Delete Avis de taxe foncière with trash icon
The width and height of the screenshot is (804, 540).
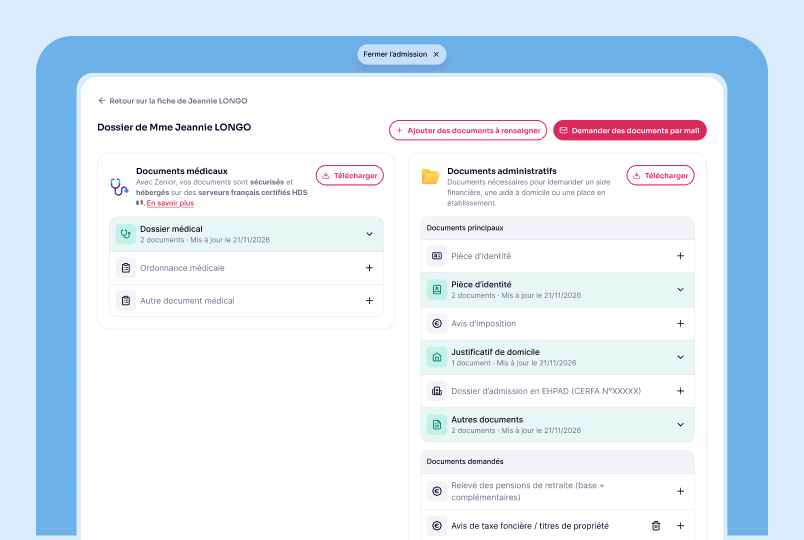(656, 526)
